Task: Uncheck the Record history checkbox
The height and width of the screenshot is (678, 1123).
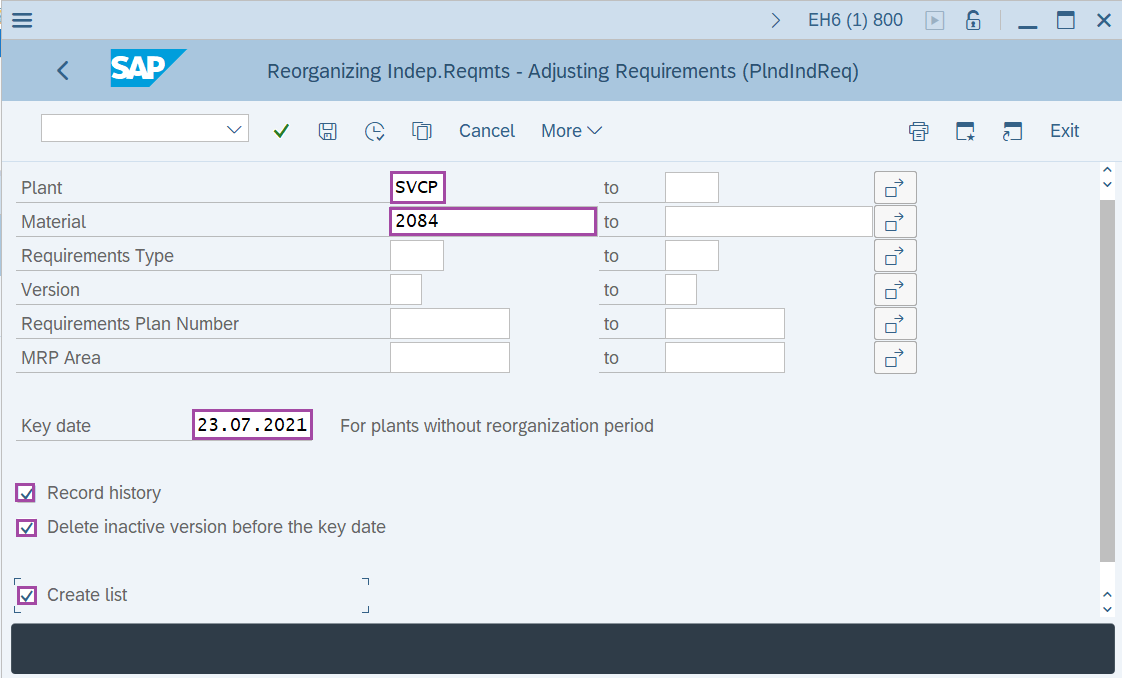Action: [27, 493]
